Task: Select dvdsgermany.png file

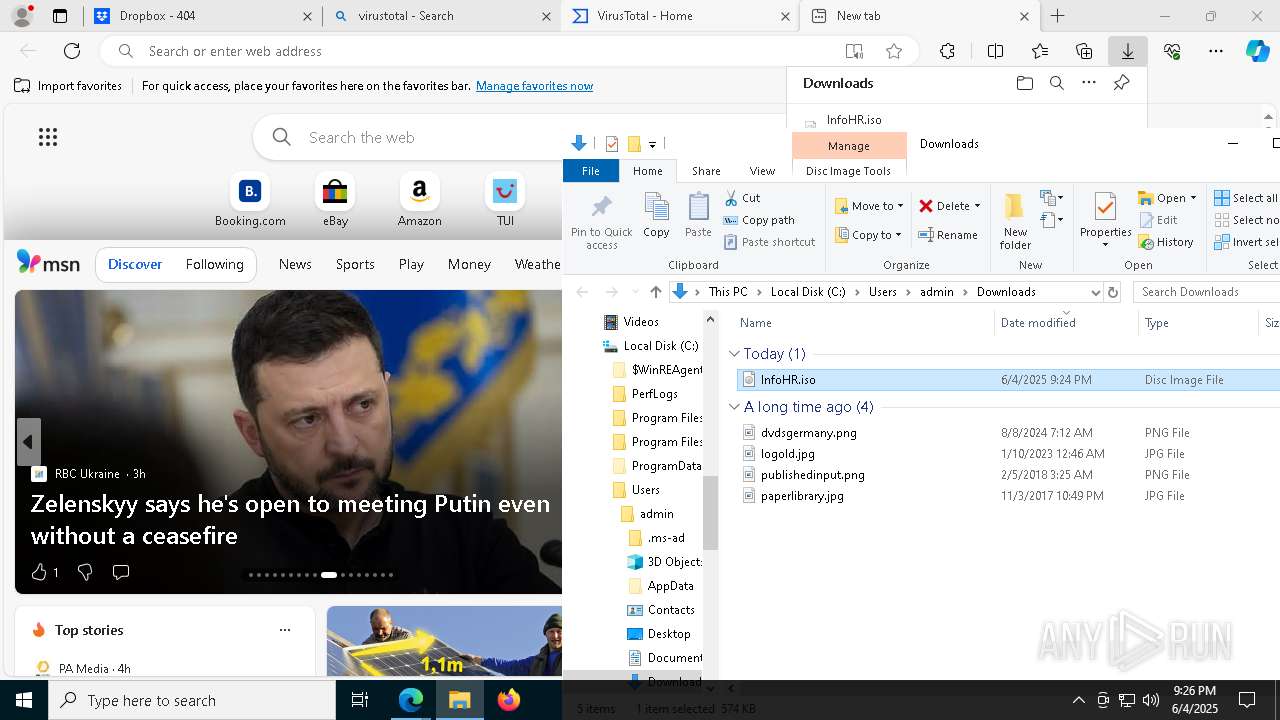Action: pos(808,433)
